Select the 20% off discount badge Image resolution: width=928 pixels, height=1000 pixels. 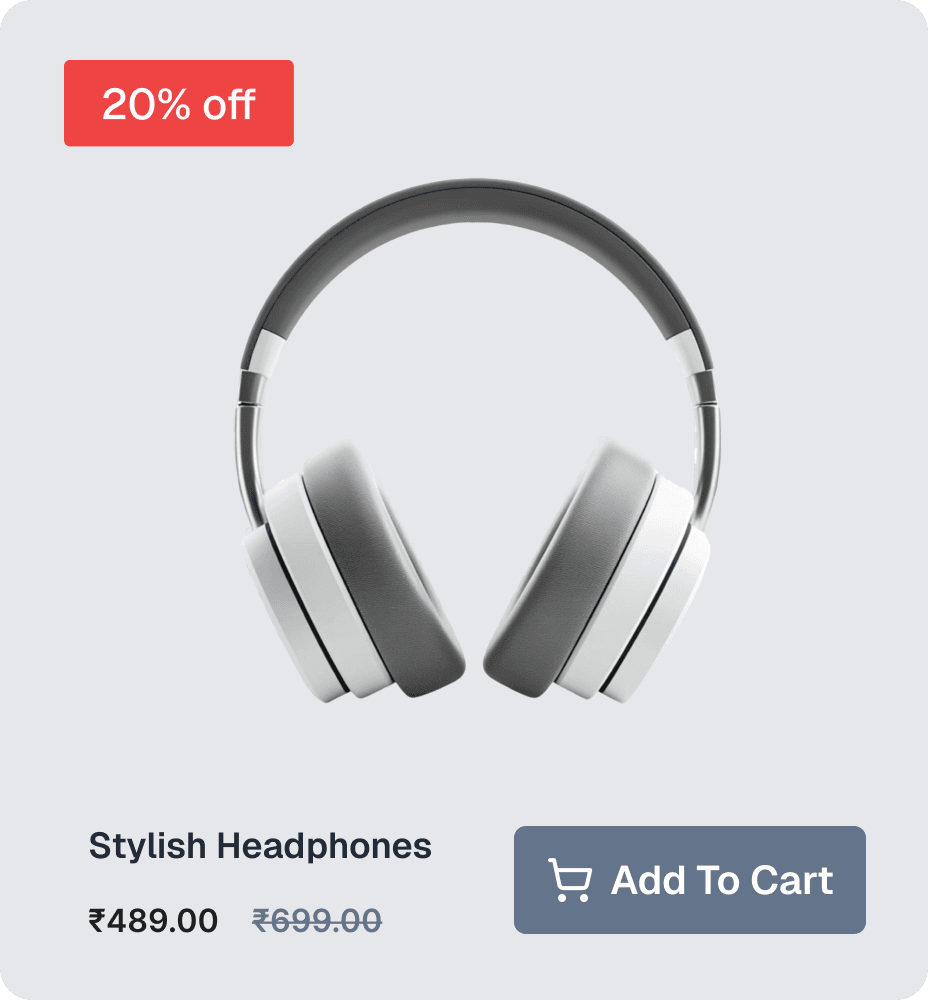(x=179, y=103)
